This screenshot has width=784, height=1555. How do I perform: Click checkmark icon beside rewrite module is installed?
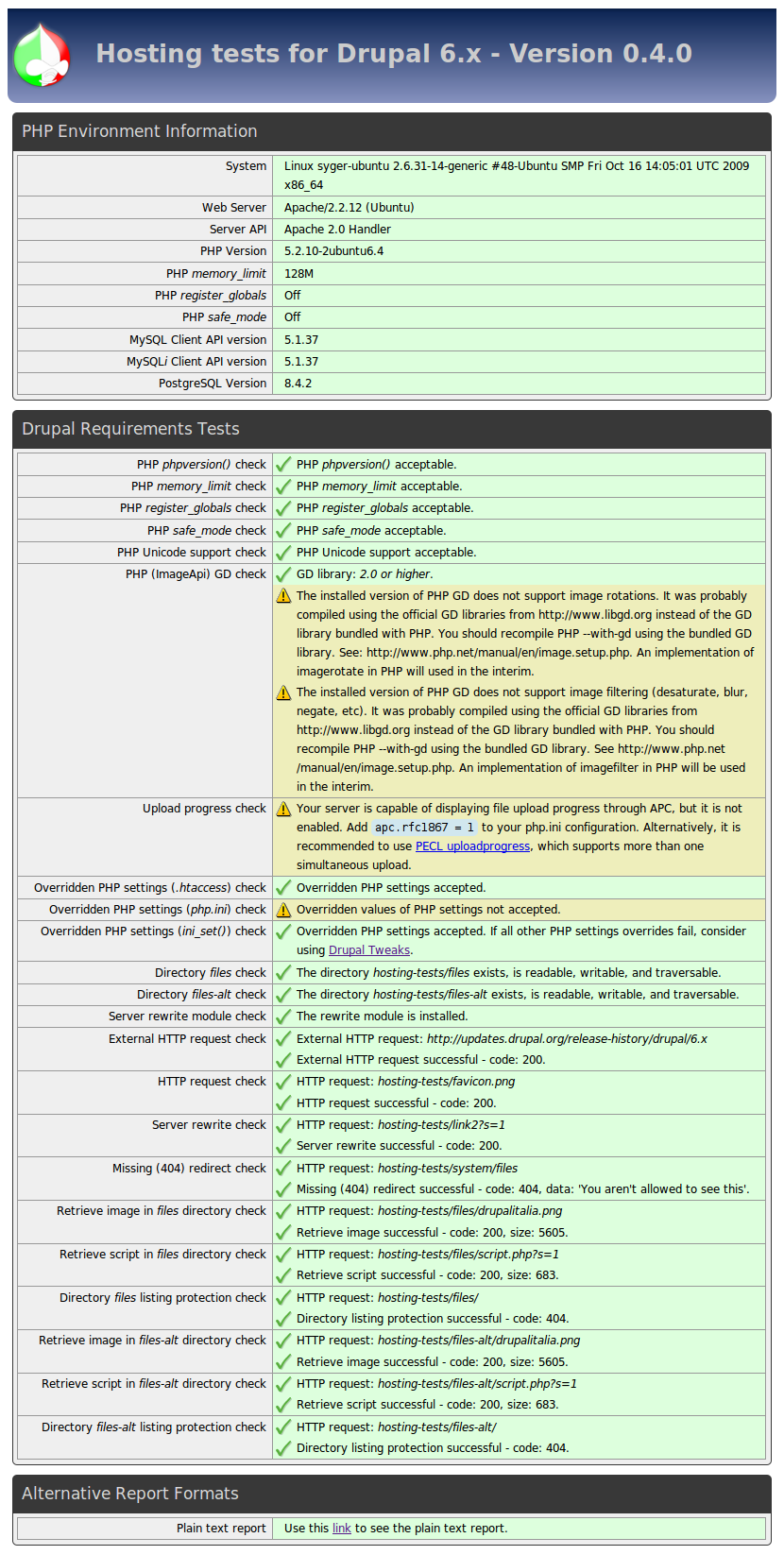coord(283,1017)
